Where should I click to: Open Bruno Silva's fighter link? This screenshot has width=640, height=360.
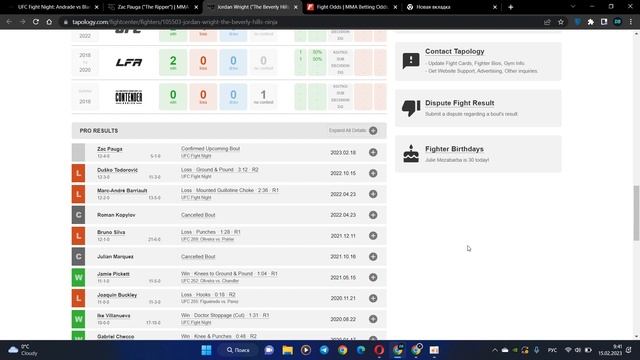[x=111, y=232]
